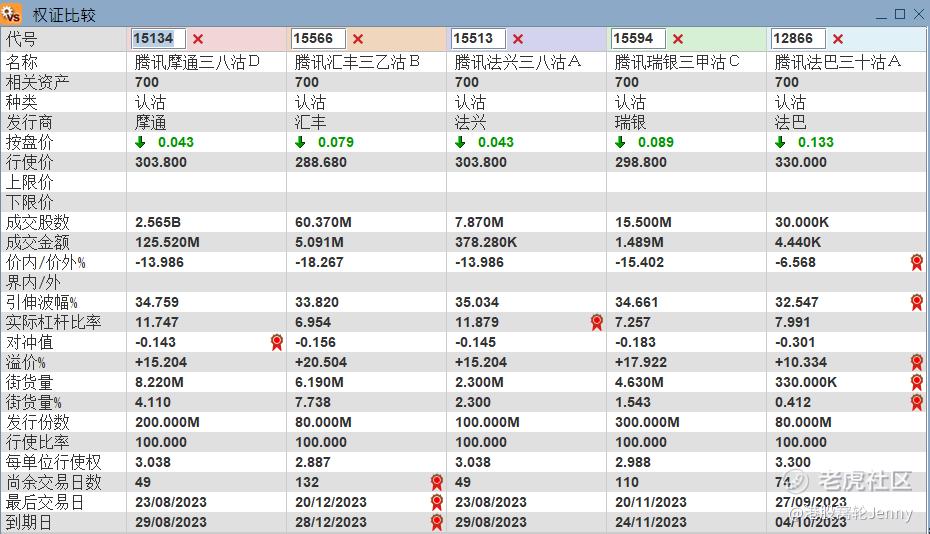
Task: Click the strike price value 288.680
Action: pyautogui.click(x=321, y=163)
